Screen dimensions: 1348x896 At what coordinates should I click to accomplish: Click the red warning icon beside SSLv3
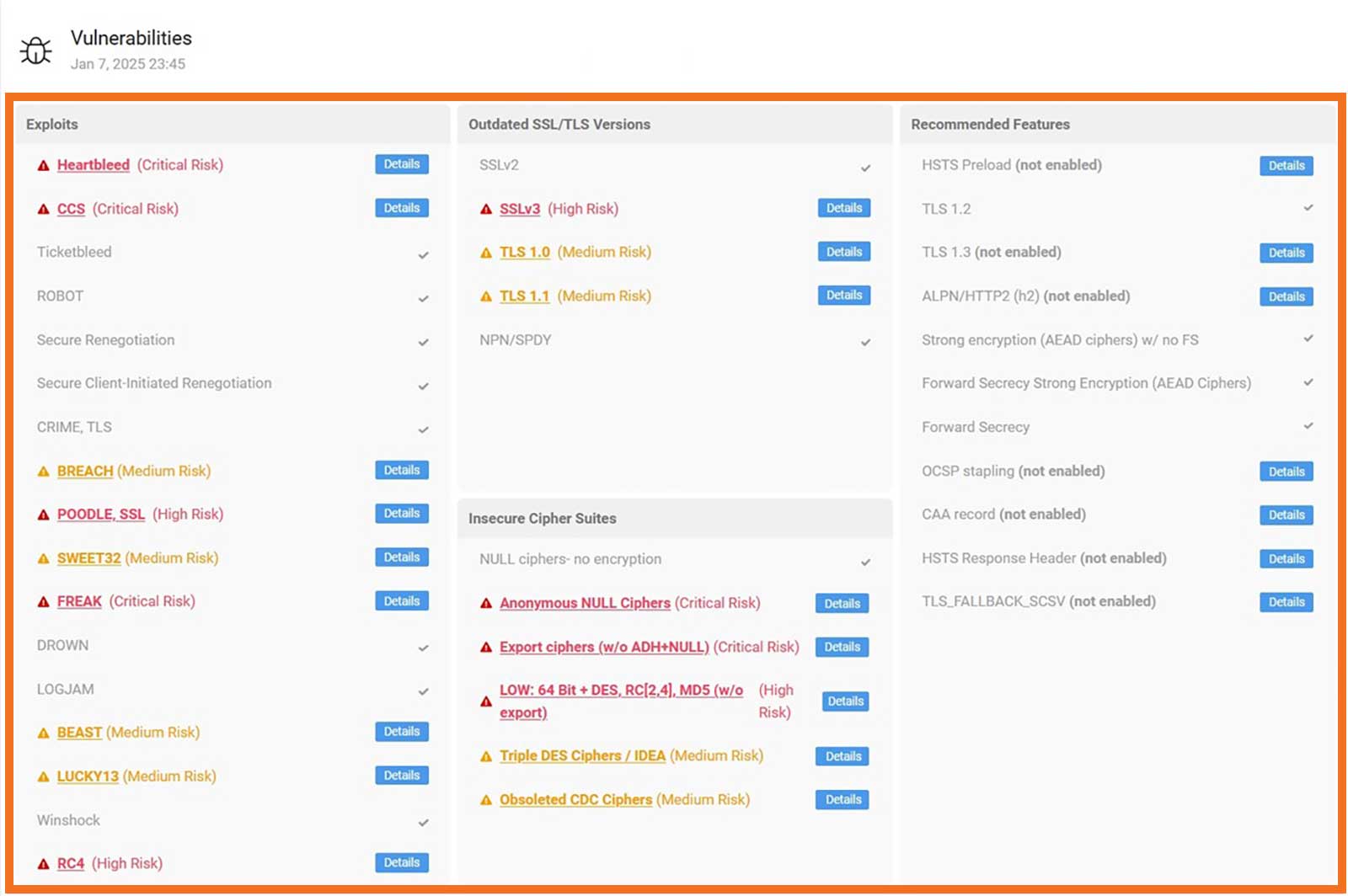[484, 209]
